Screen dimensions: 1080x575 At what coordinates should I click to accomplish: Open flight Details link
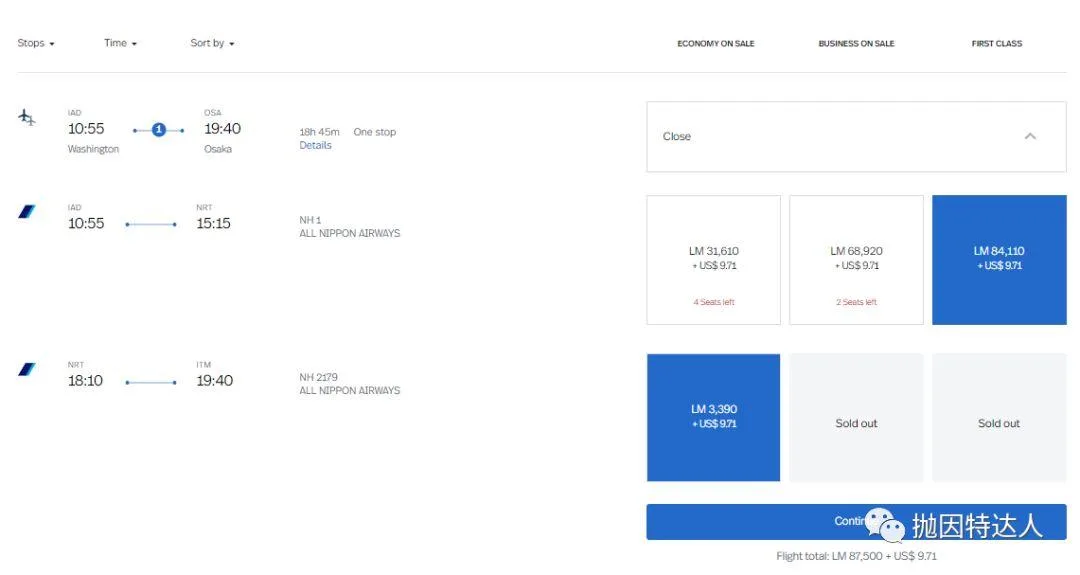[x=315, y=146]
